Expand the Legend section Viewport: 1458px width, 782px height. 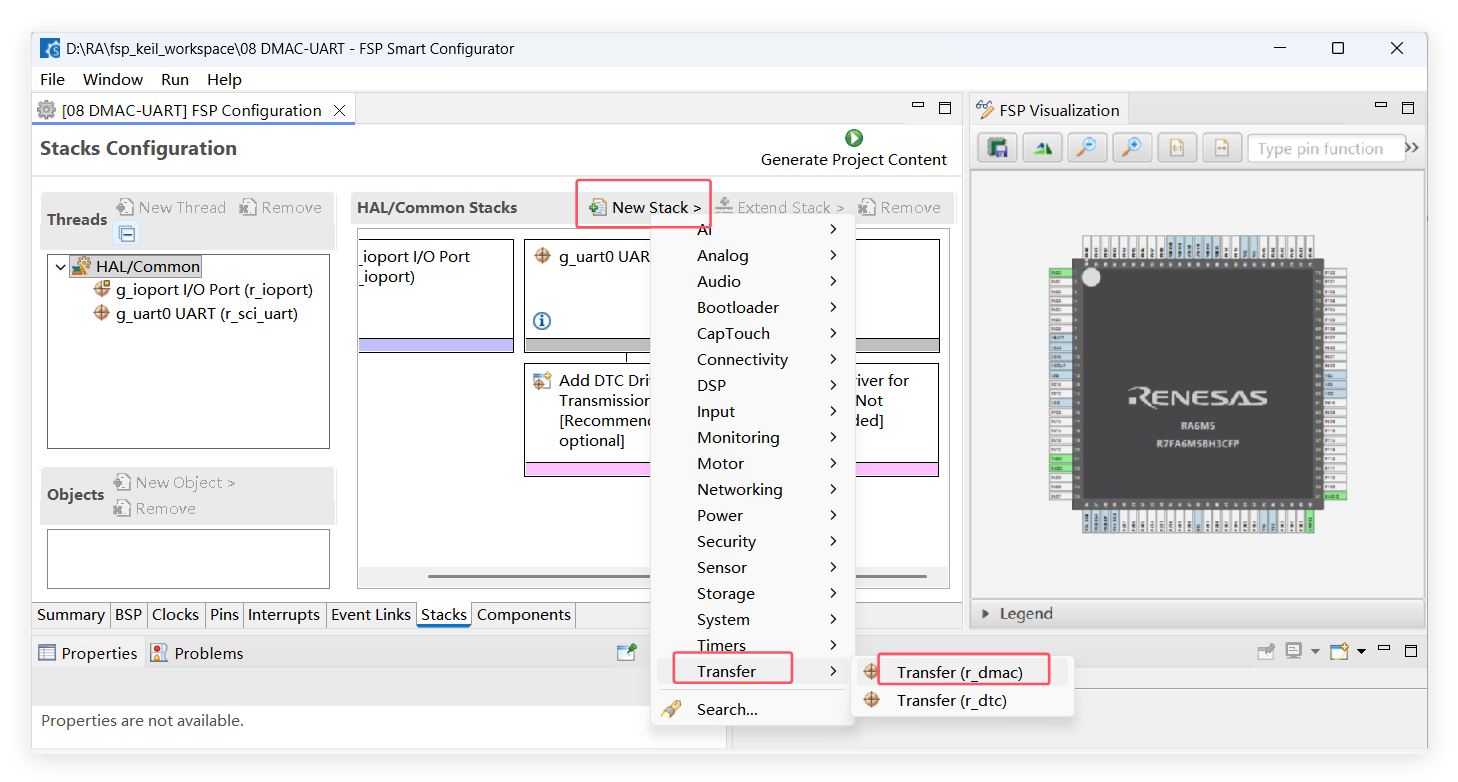click(x=986, y=613)
